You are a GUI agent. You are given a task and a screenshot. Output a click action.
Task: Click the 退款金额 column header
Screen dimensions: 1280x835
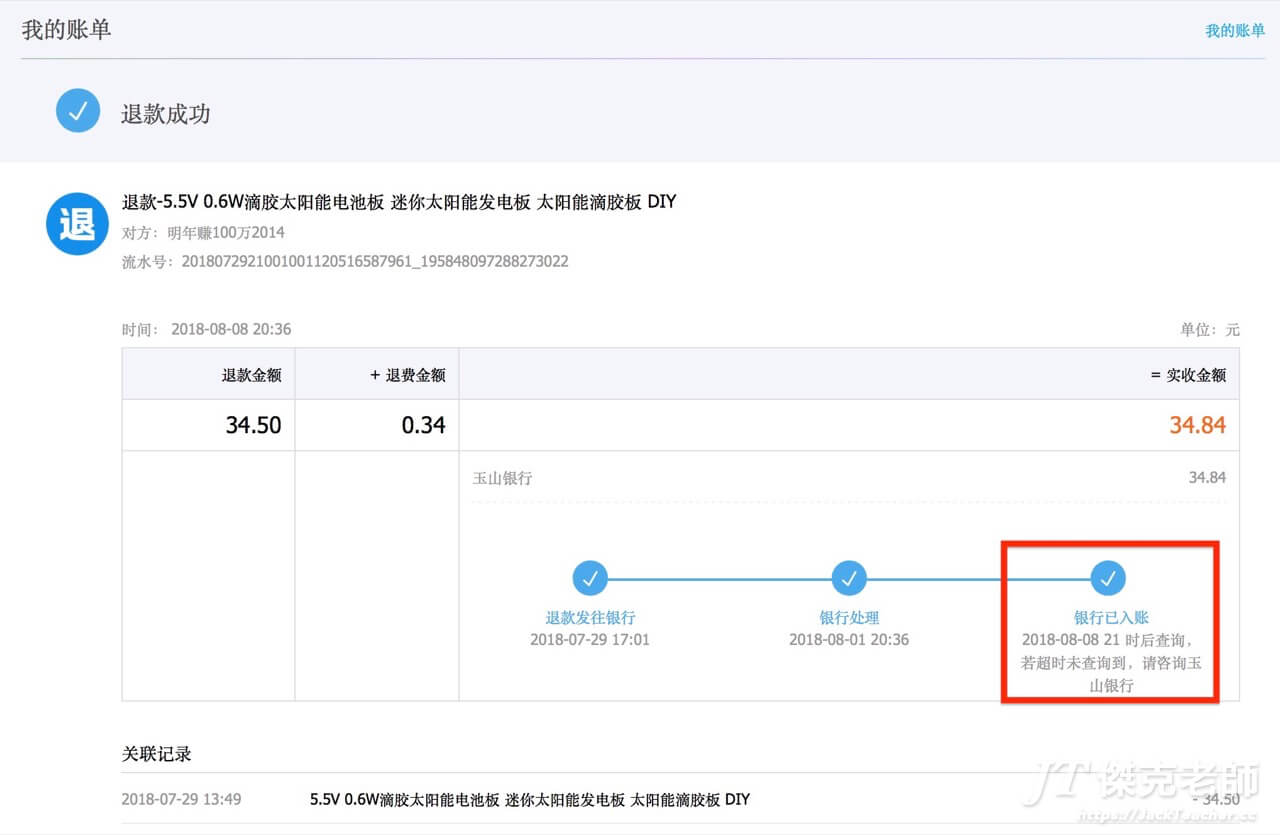click(x=252, y=375)
